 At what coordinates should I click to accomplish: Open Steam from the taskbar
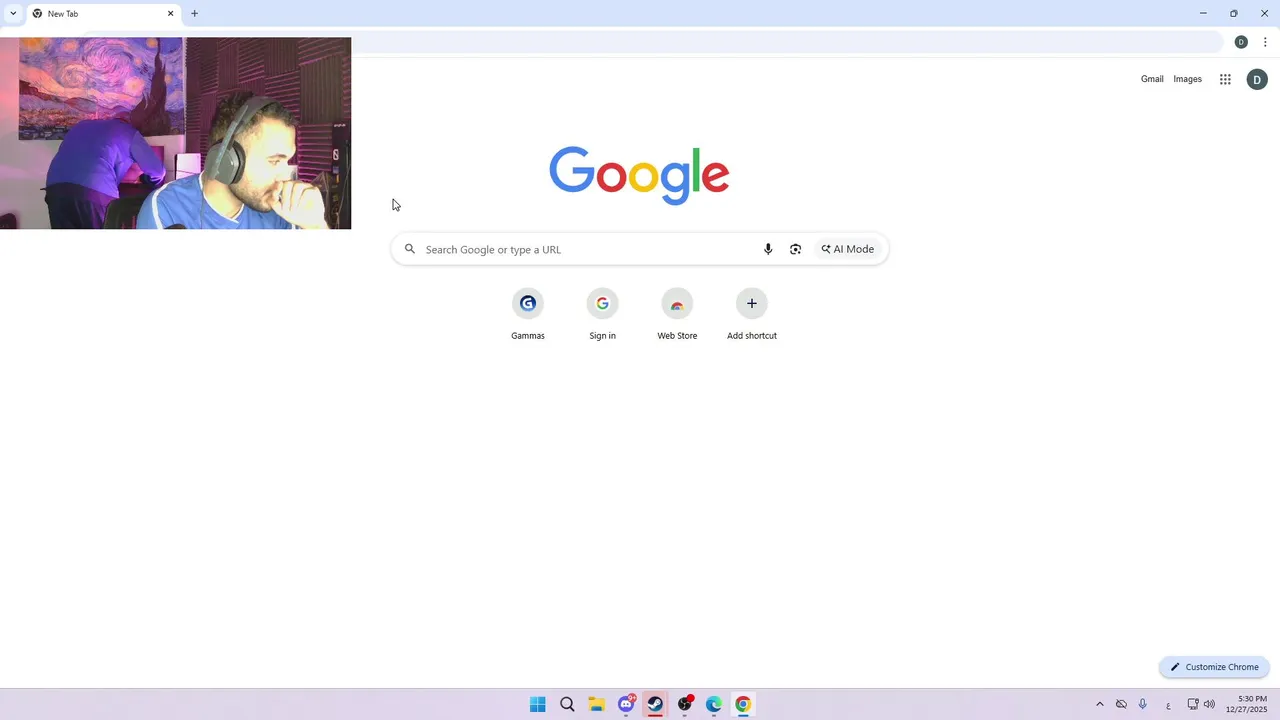pos(655,704)
